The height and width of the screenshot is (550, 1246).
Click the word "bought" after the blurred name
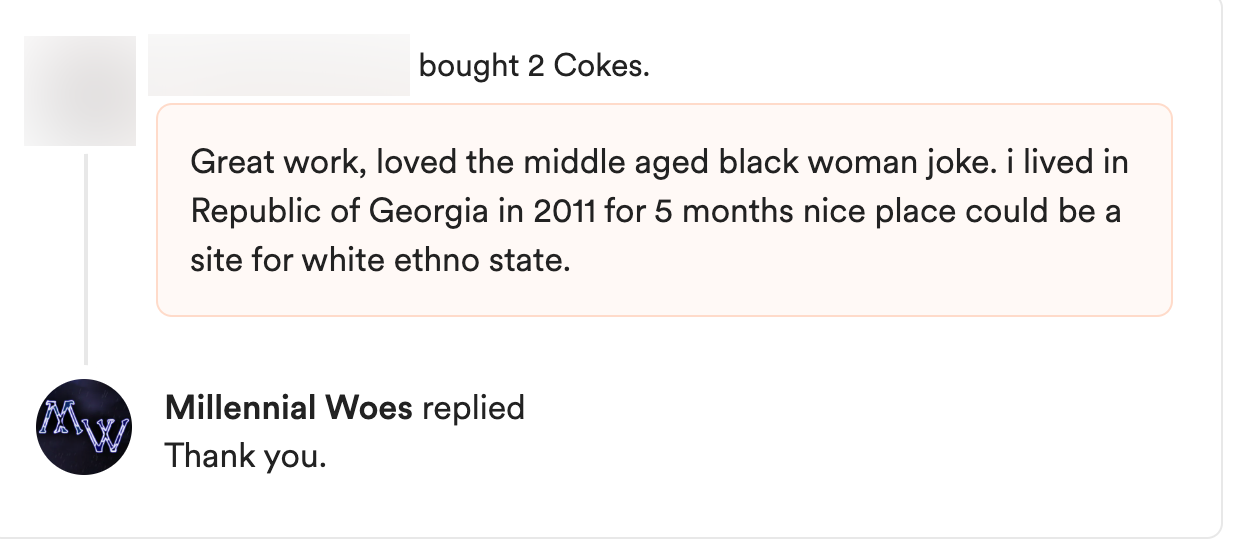click(469, 66)
